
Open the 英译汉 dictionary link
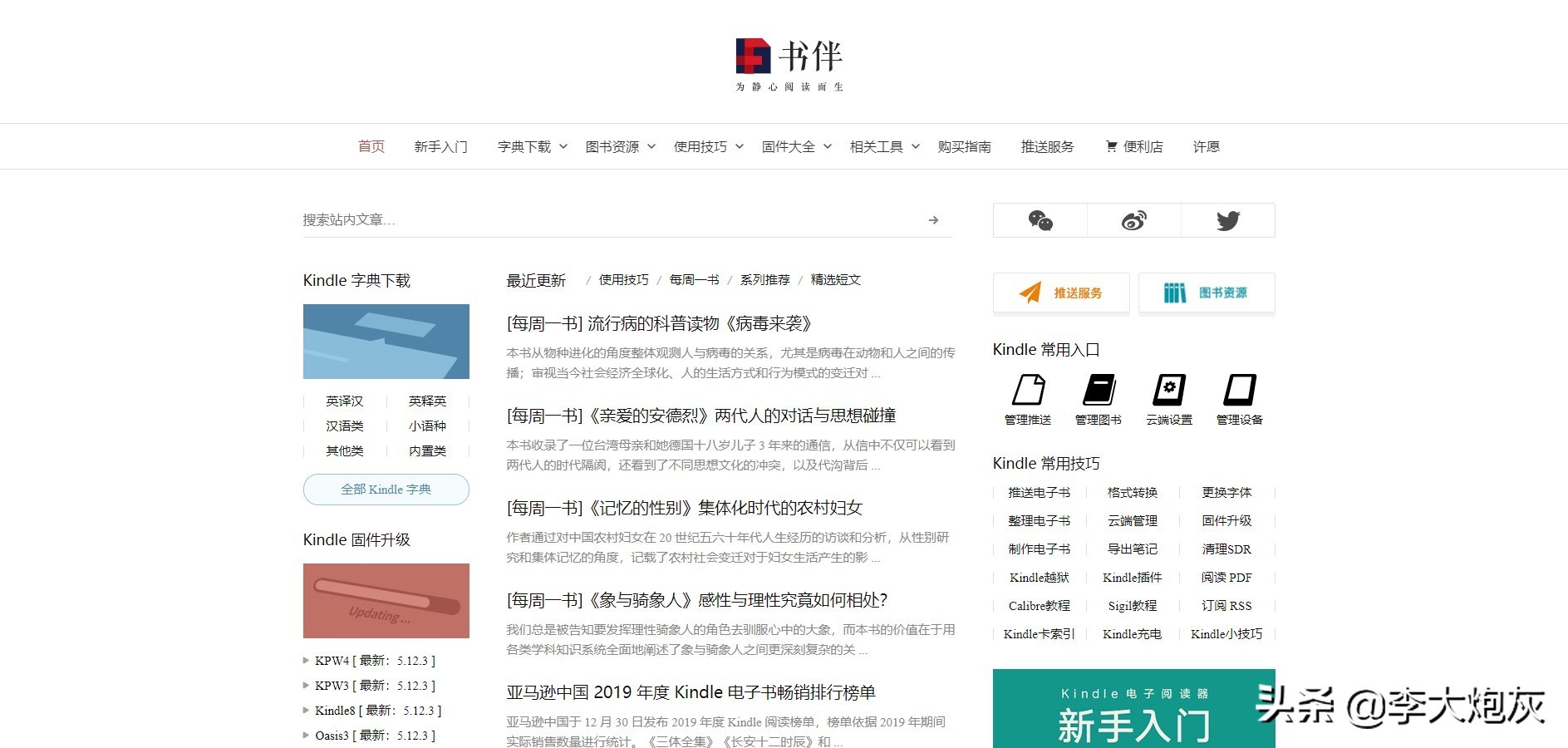pos(345,401)
